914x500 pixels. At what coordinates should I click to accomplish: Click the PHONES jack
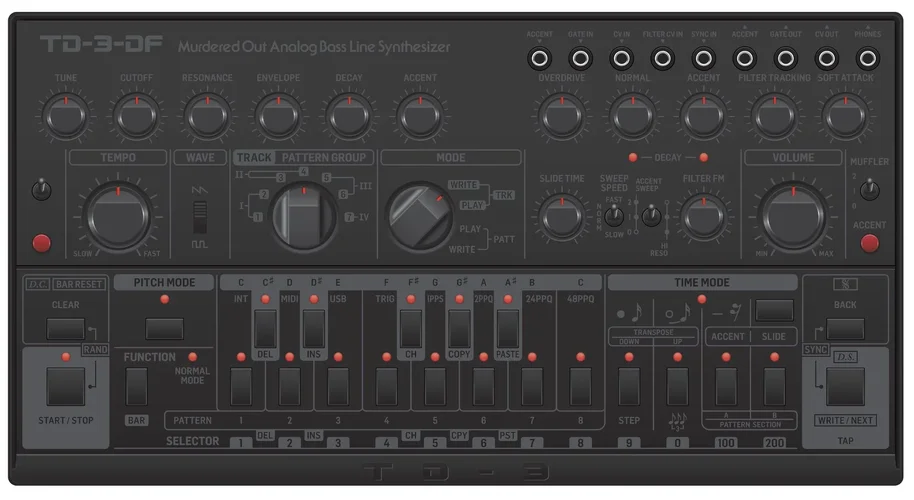click(x=868, y=58)
